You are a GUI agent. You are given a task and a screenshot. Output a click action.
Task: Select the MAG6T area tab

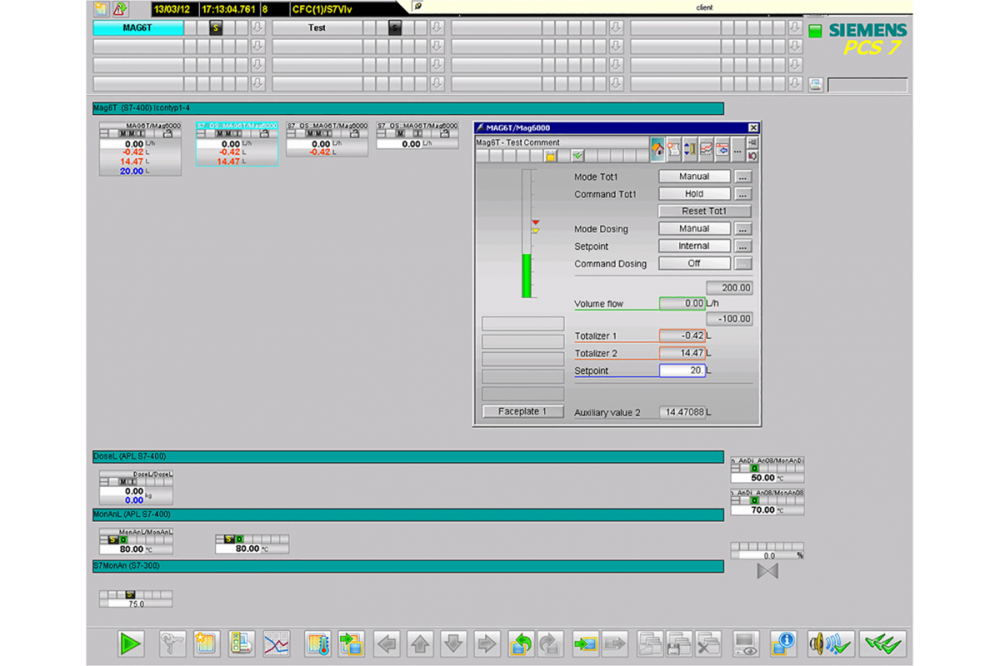coord(138,28)
